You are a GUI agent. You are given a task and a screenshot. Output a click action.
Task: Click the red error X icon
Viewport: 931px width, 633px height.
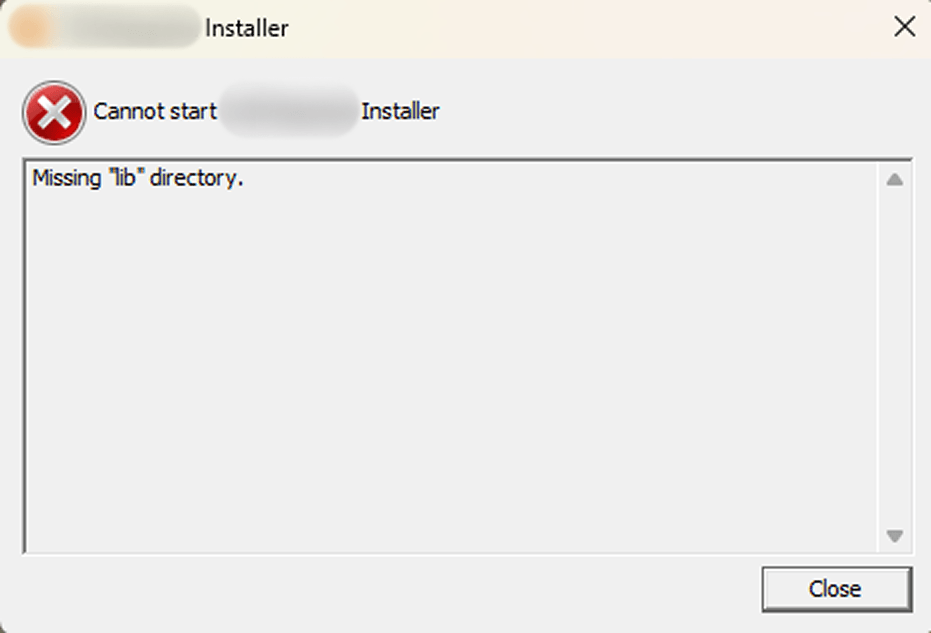click(x=54, y=112)
